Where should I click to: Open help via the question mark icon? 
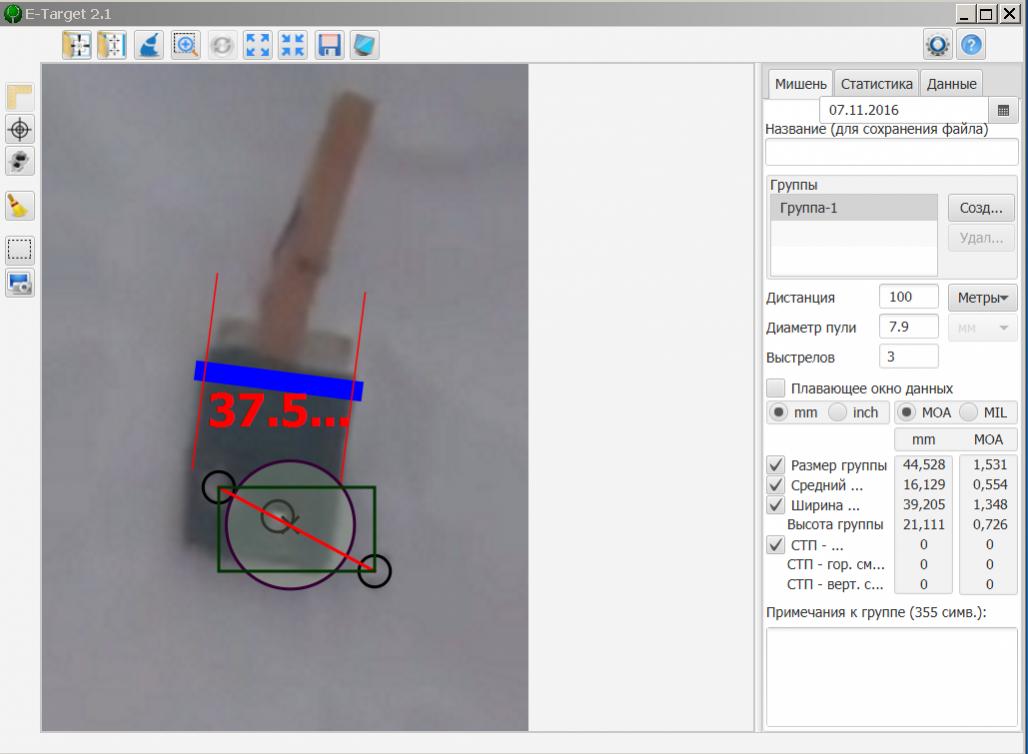click(971, 45)
